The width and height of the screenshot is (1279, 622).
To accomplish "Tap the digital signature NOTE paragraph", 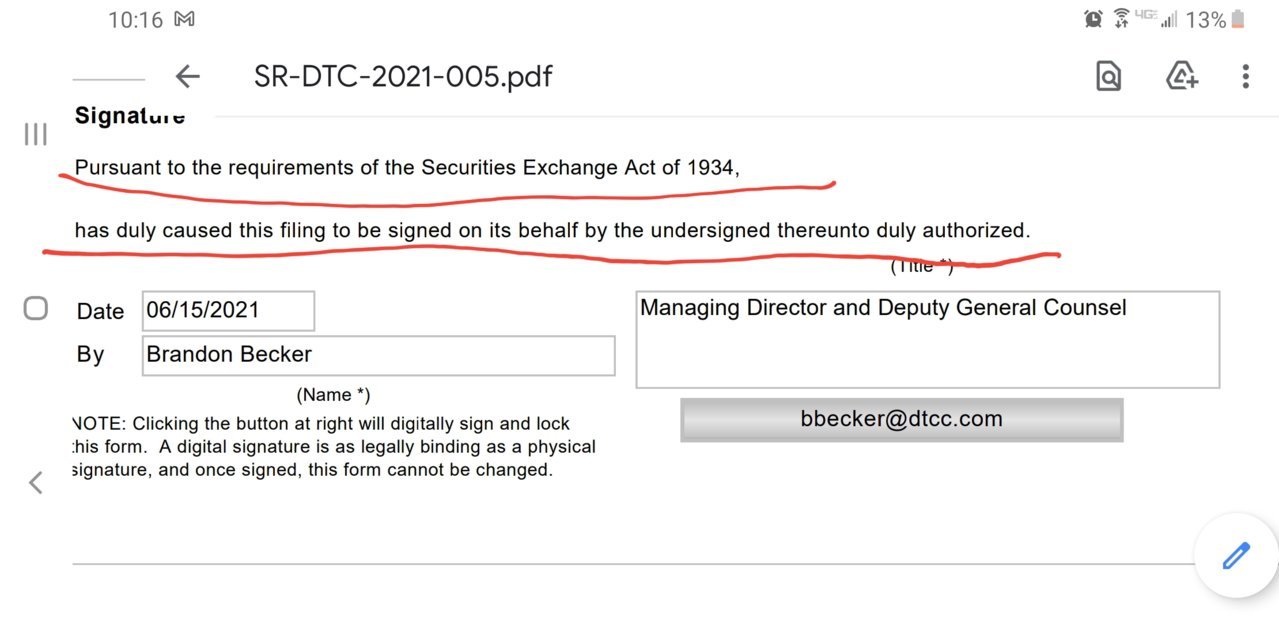I will (x=334, y=447).
